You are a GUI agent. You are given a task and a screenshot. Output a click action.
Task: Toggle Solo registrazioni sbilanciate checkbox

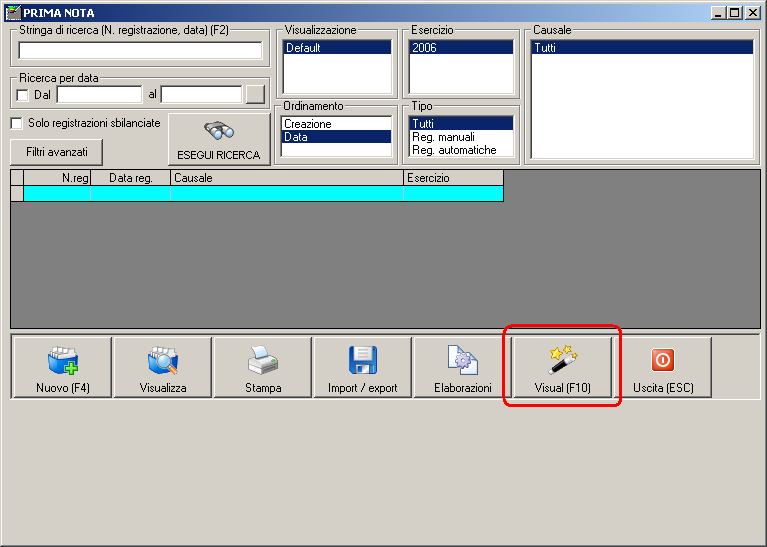click(17, 123)
